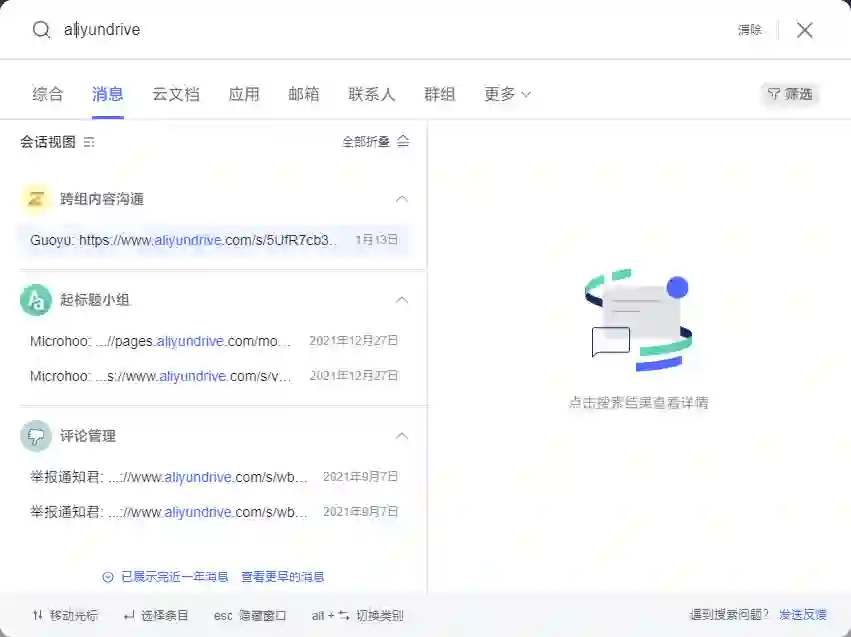The image size is (851, 637).
Task: Collapse the 评论管理 group chevron
Action: click(402, 436)
